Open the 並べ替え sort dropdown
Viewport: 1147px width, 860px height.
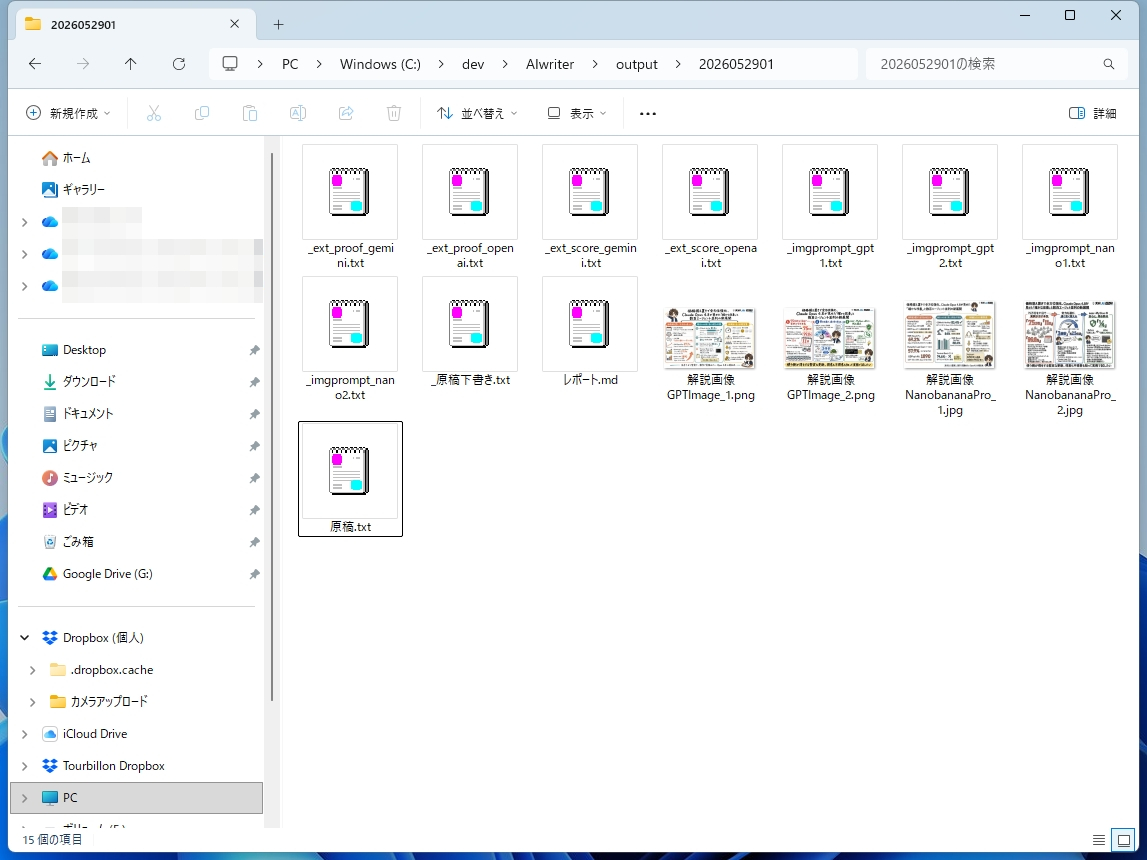(x=477, y=113)
